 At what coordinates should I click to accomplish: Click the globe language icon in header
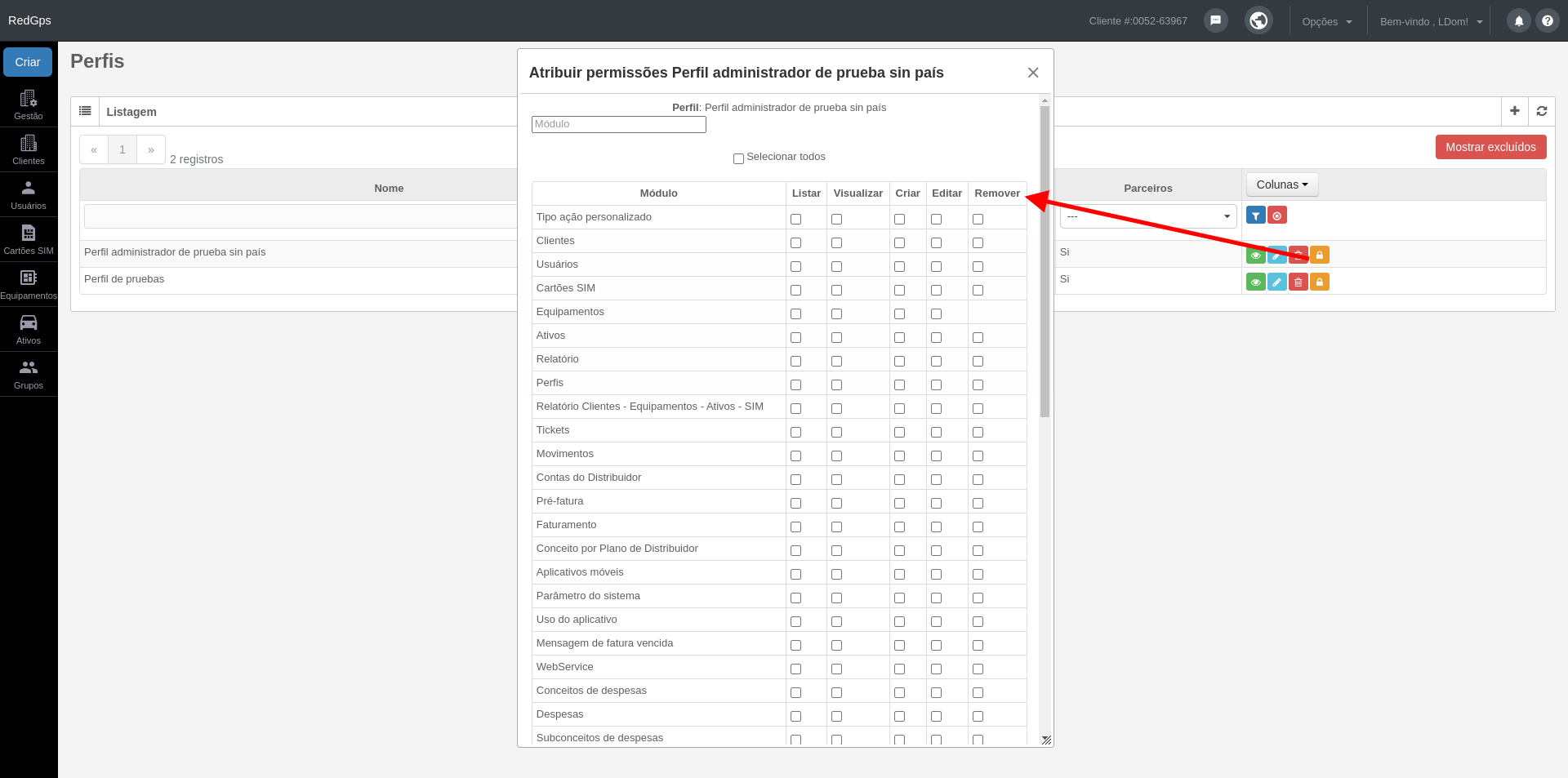[1258, 20]
